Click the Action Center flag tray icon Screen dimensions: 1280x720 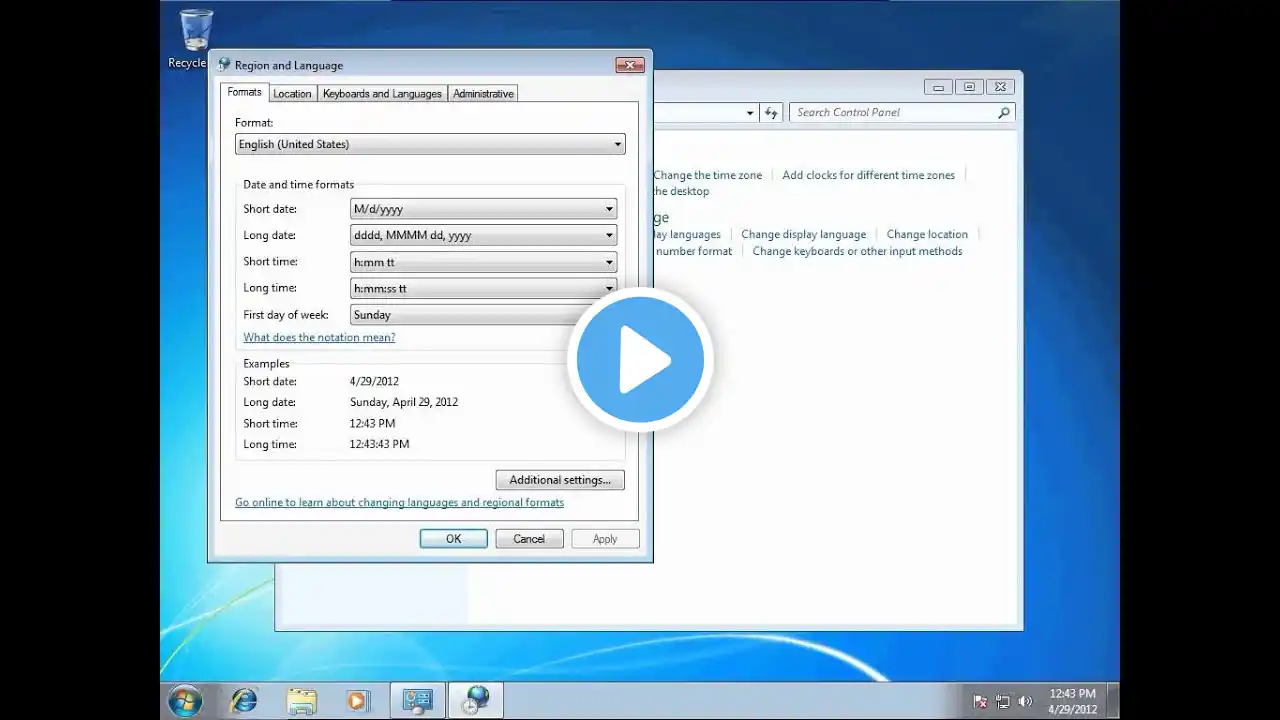point(981,701)
